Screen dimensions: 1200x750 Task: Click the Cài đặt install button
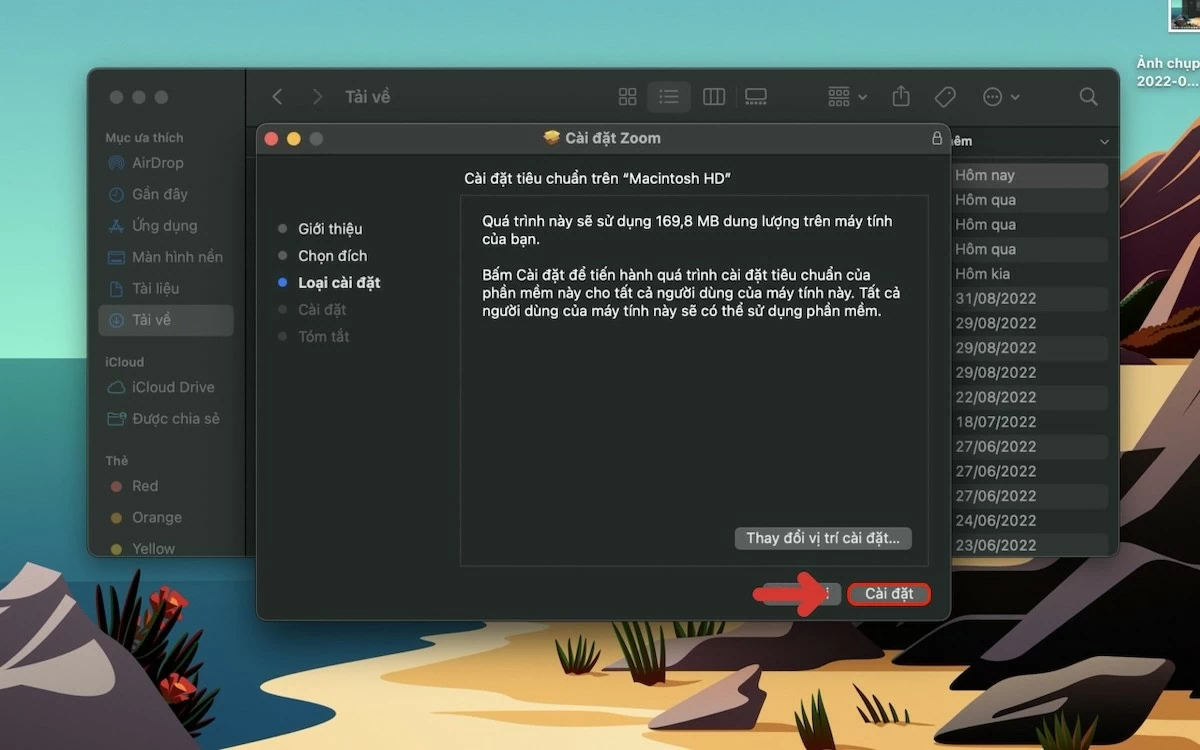pos(888,594)
